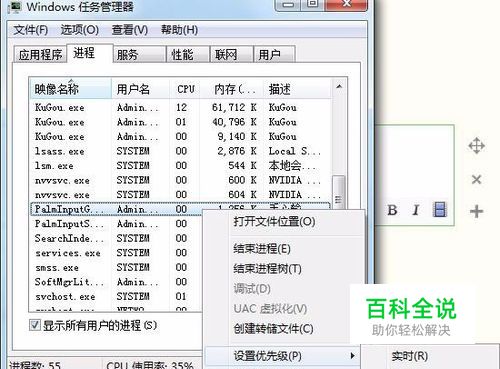Click the Bold B icon in editor
This screenshot has height=369, width=500.
pos(392,210)
